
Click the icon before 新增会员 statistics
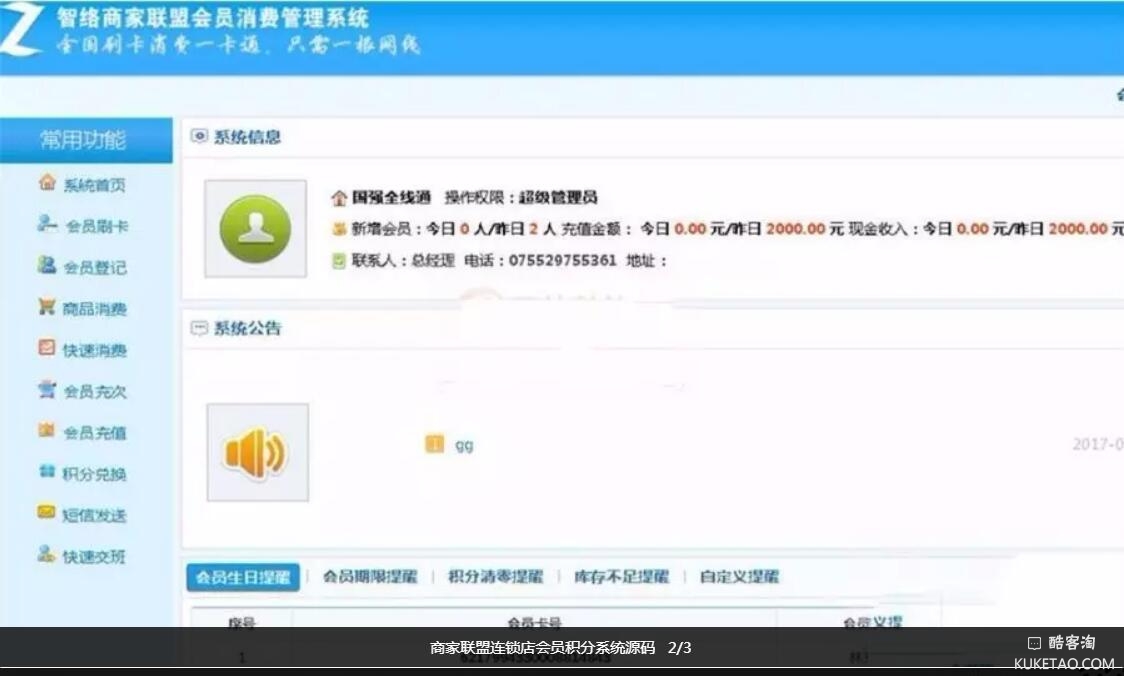pos(339,229)
